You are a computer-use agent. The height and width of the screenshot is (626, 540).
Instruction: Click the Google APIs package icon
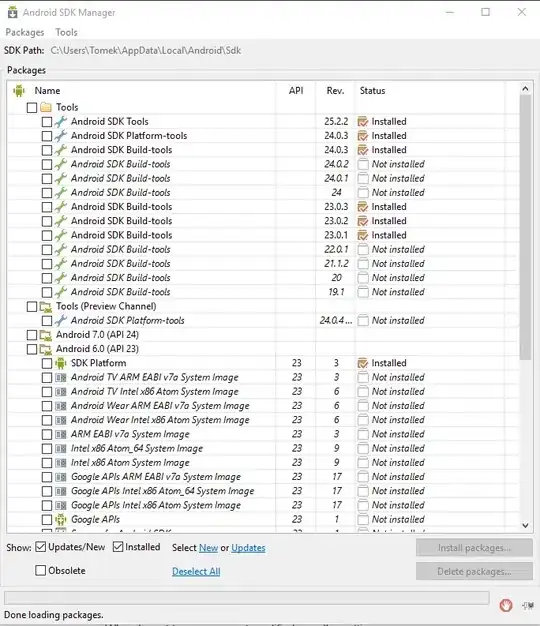pos(61,519)
